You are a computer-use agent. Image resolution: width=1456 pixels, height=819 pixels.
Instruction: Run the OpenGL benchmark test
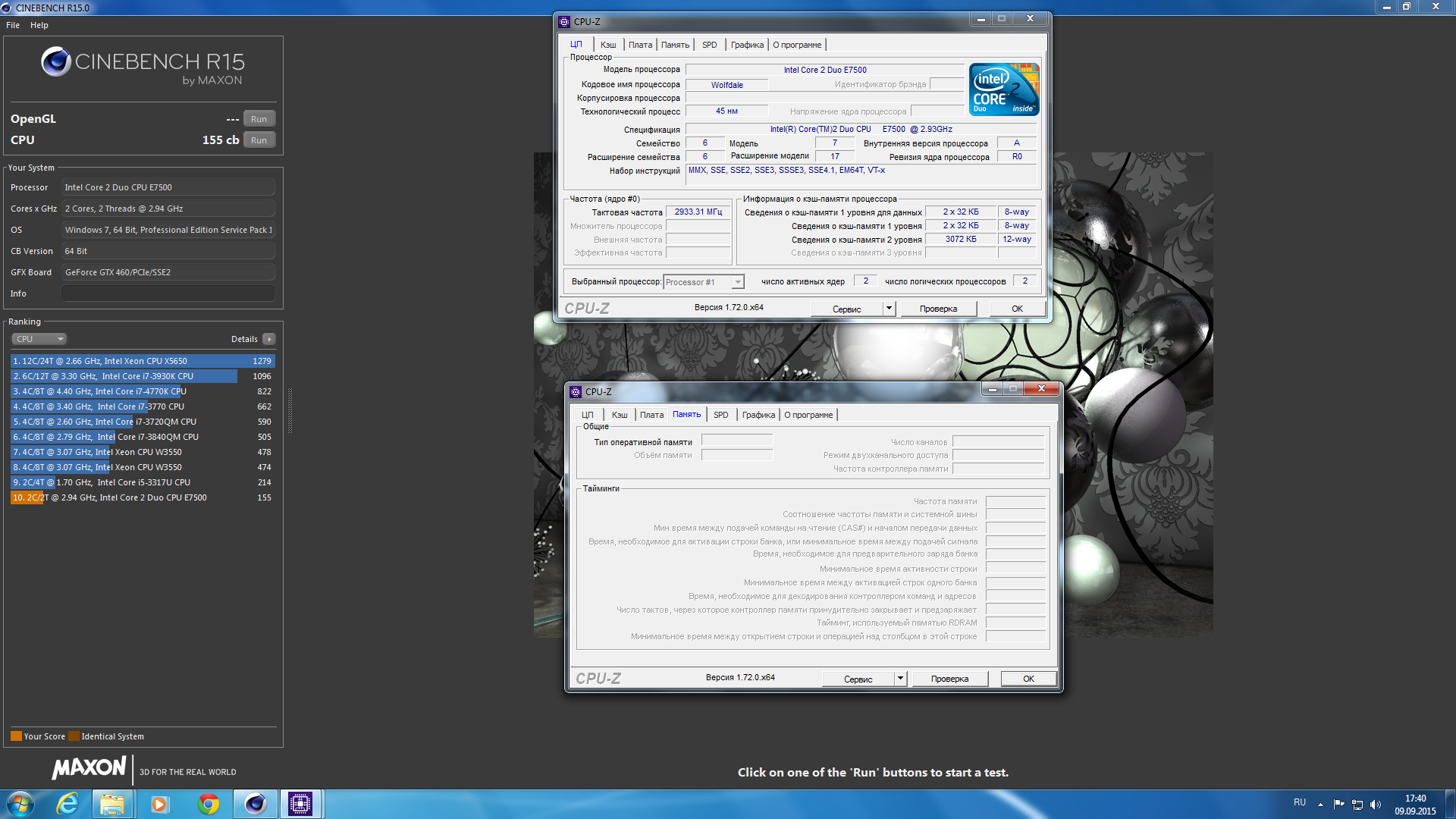tap(259, 119)
